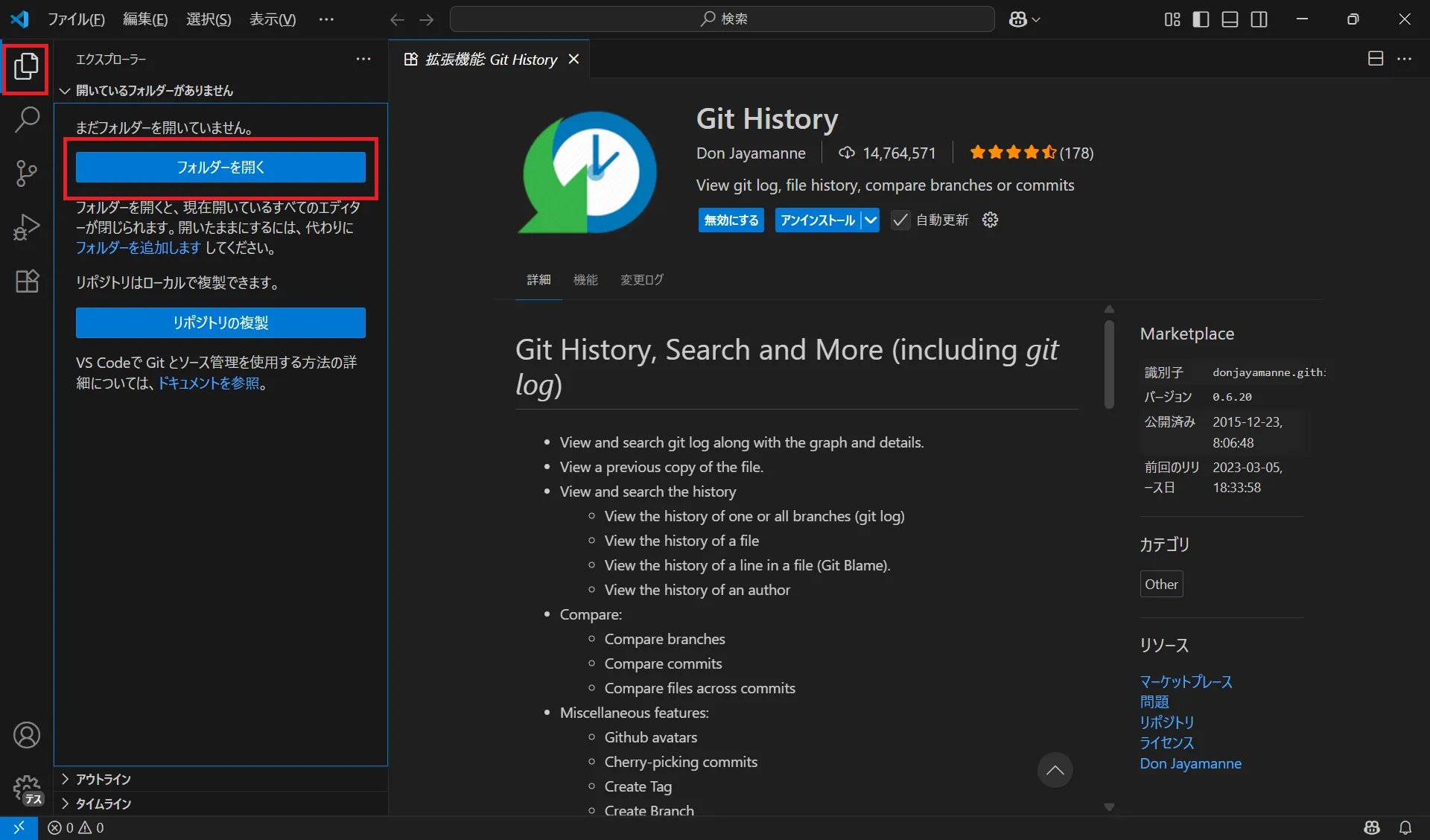
Task: Click the scrollbar down arrow
Action: point(1109,807)
